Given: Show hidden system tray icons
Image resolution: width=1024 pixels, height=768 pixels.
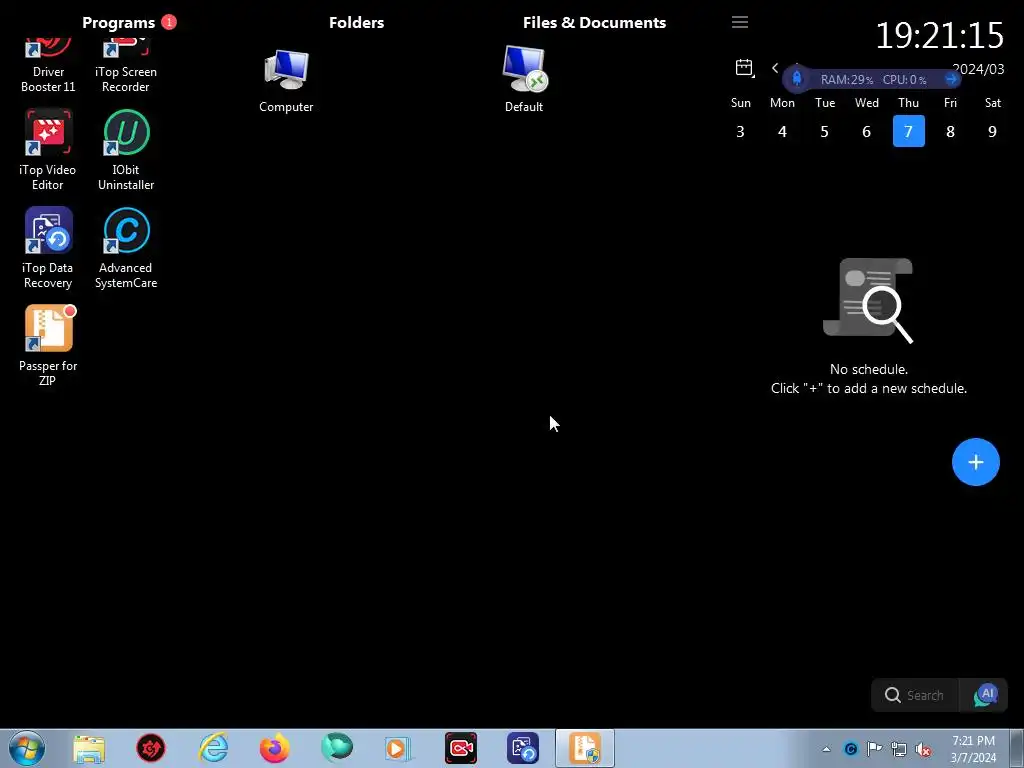Looking at the screenshot, I should [826, 750].
